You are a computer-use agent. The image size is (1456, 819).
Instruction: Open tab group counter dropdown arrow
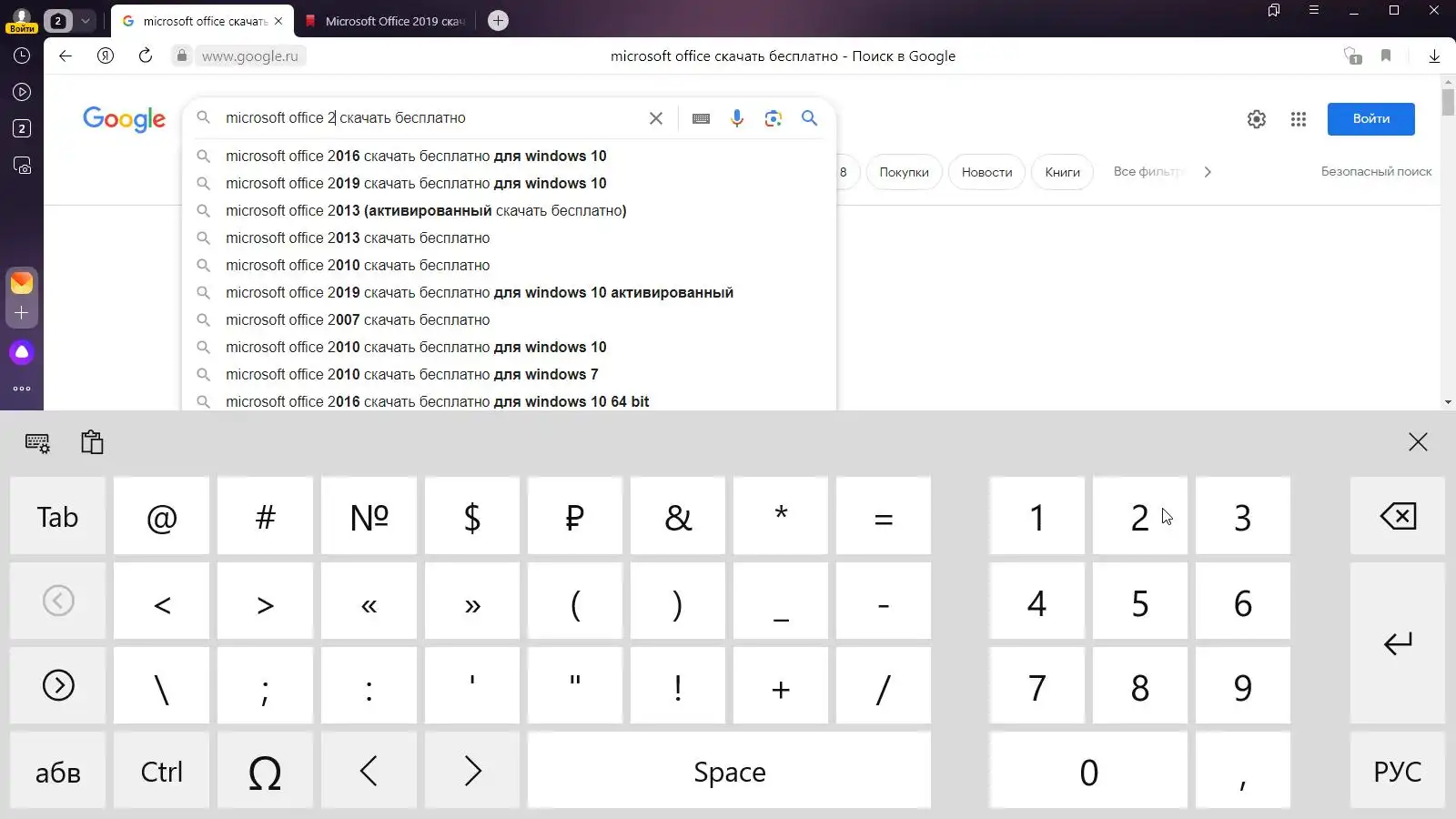[86, 20]
